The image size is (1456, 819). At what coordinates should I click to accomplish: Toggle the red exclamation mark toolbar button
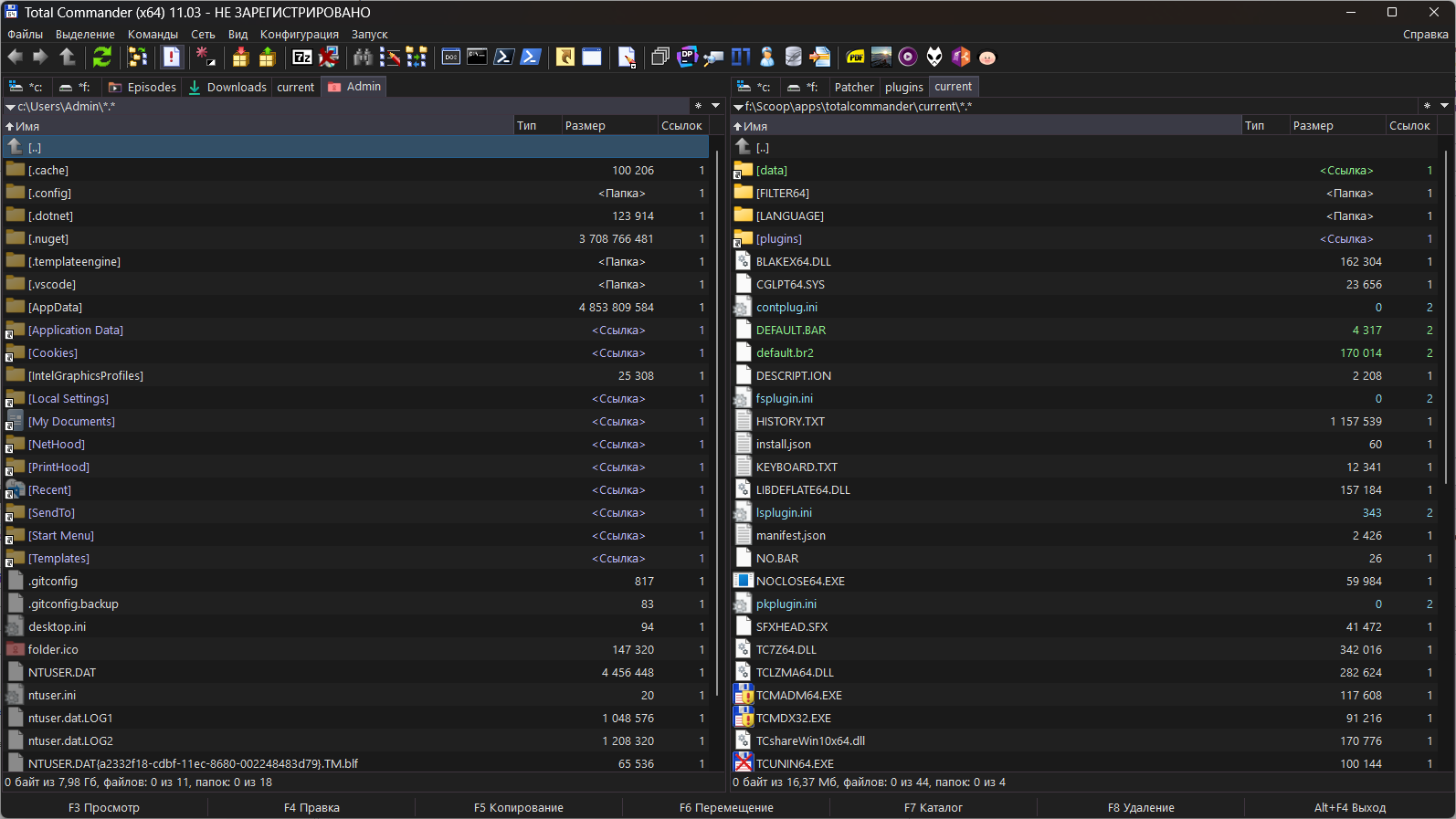[172, 57]
